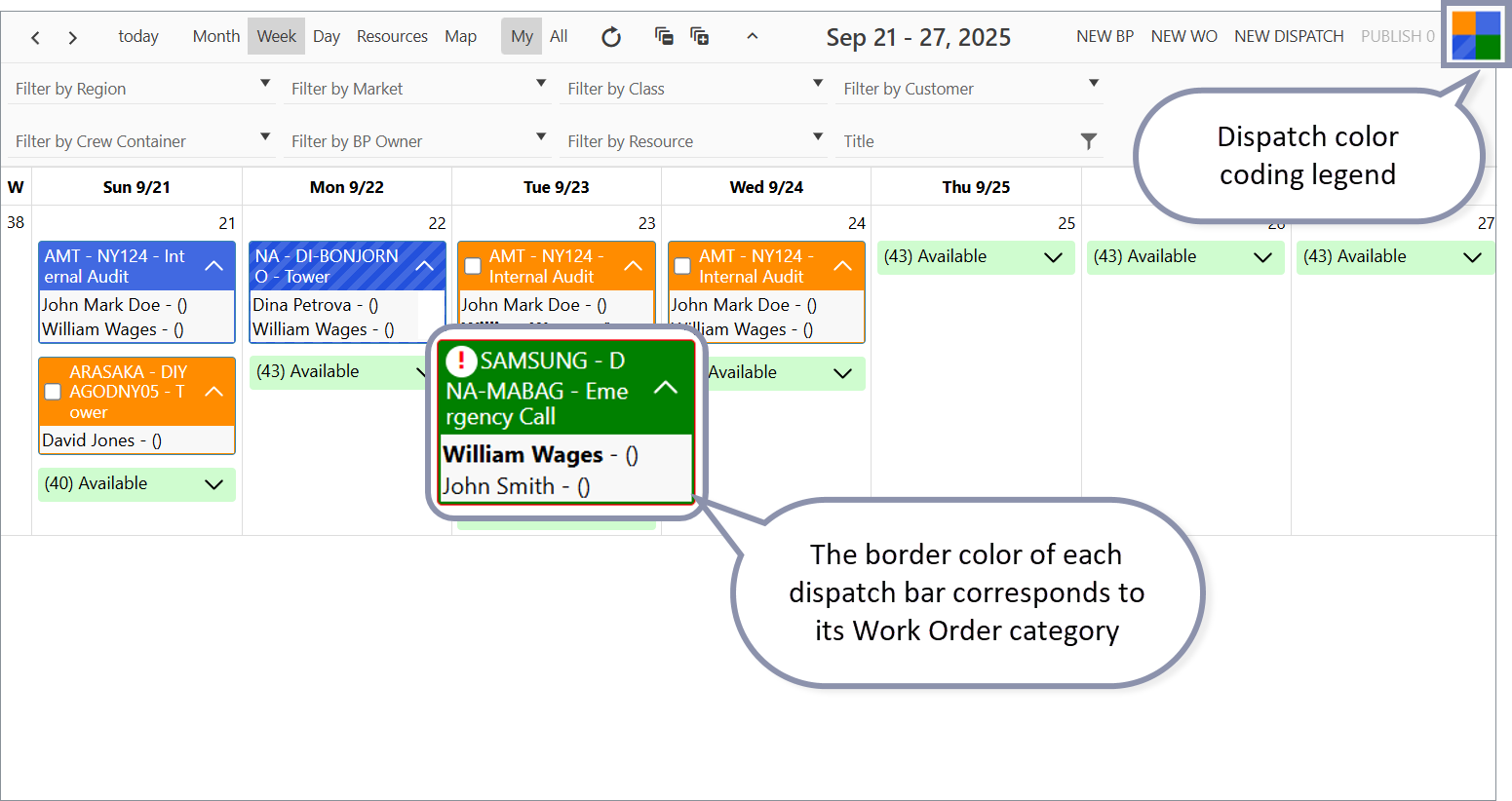The width and height of the screenshot is (1512, 801).
Task: Collapse the Wednesday AMT - NY124 dispatch chevron
Action: 843,266
